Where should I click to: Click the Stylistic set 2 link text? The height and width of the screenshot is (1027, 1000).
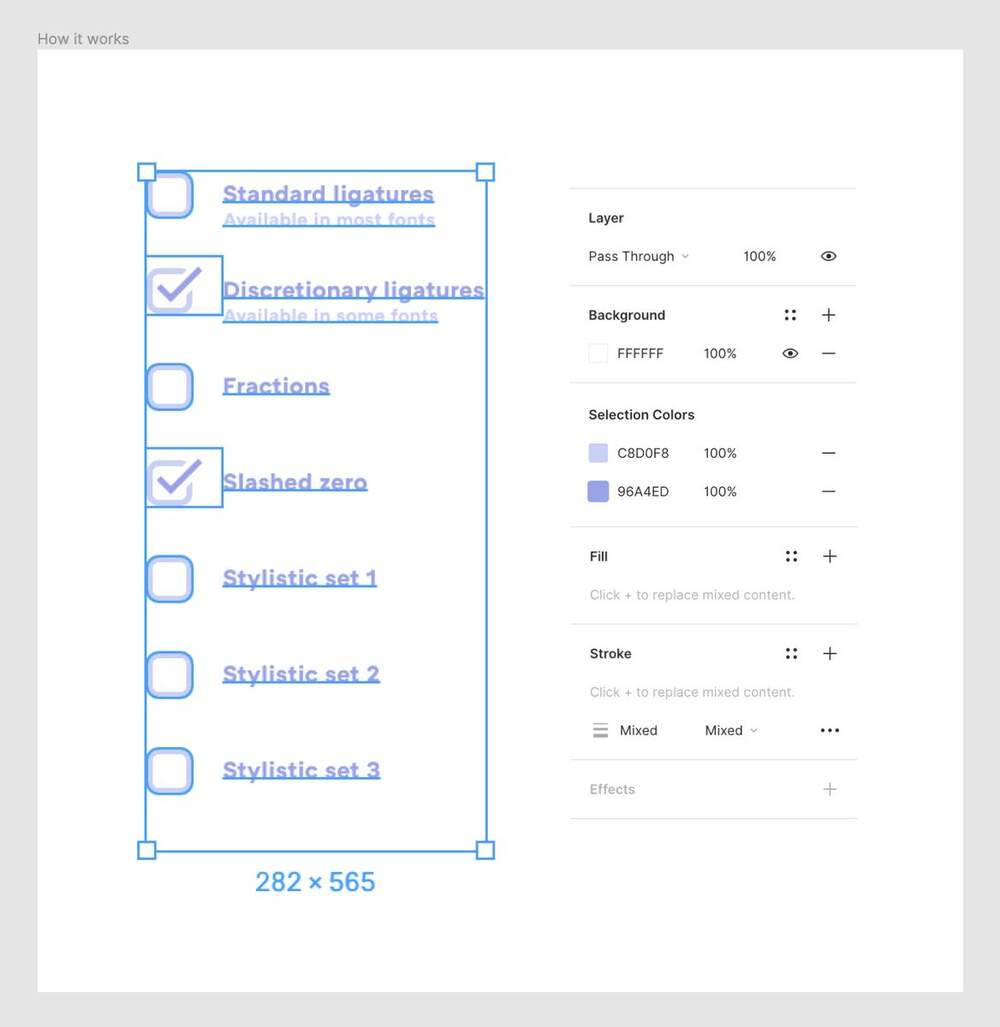click(301, 674)
